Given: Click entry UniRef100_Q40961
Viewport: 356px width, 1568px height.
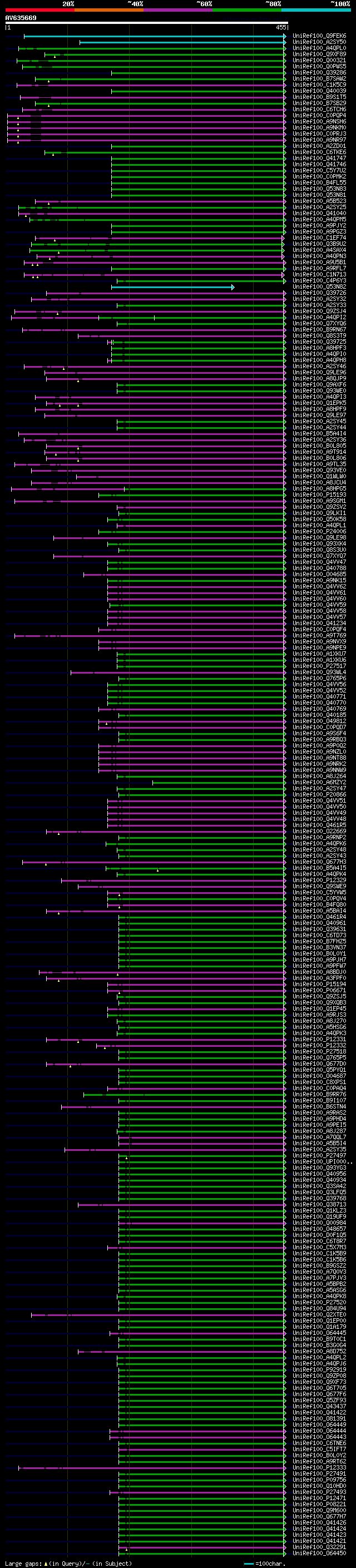Looking at the screenshot, I should point(319,923).
